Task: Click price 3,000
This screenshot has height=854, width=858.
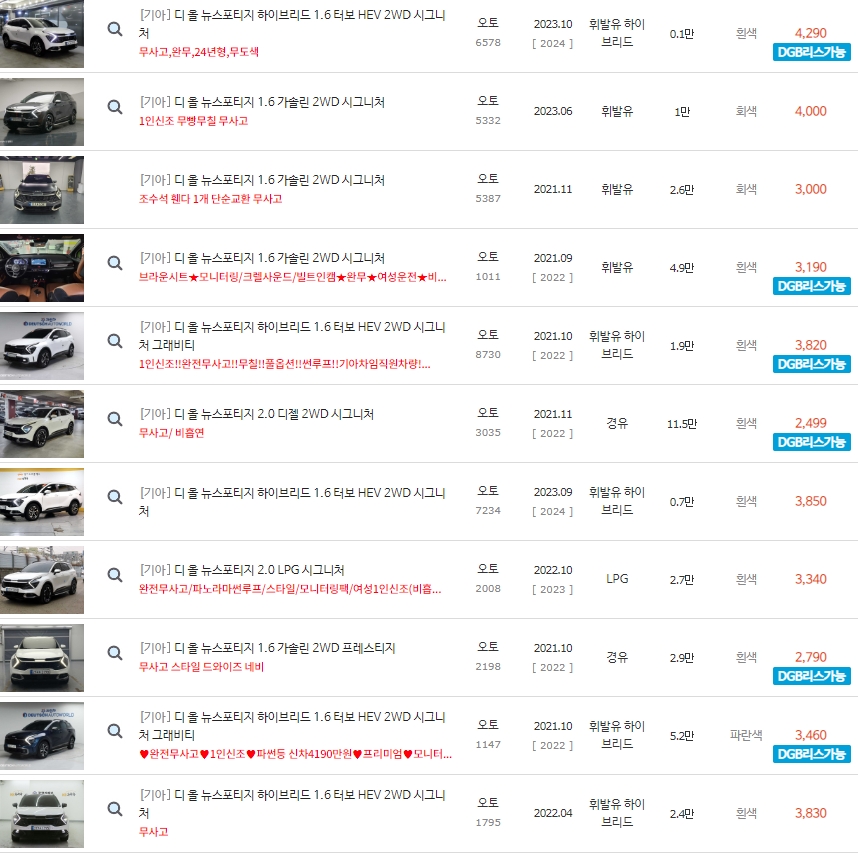Action: pyautogui.click(x=810, y=189)
